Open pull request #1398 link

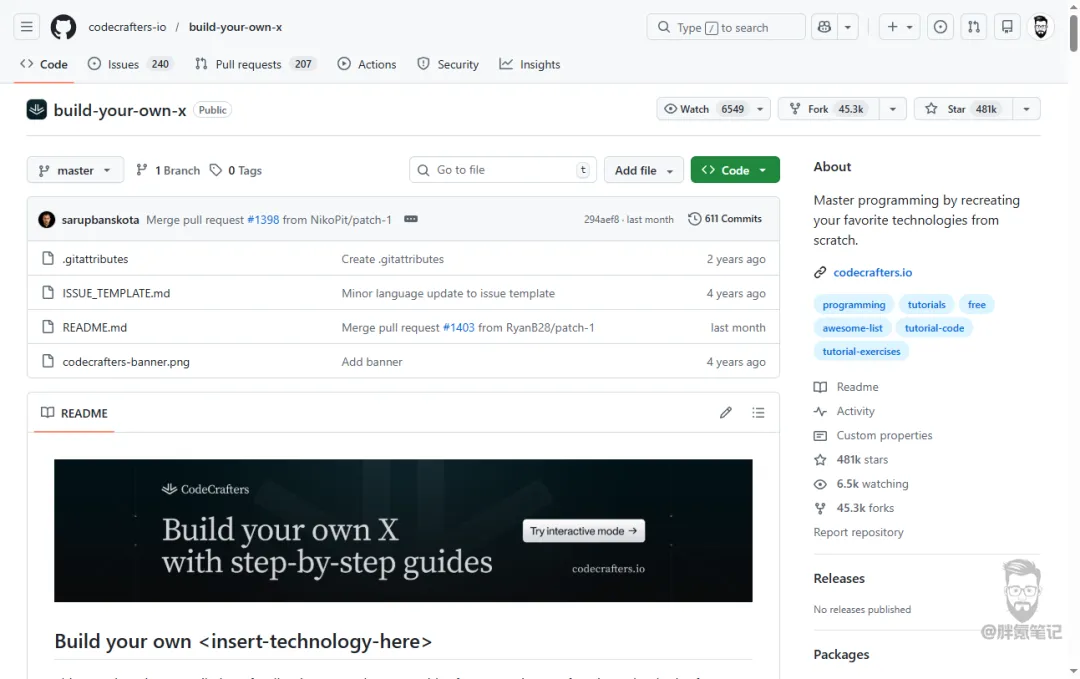pos(263,220)
